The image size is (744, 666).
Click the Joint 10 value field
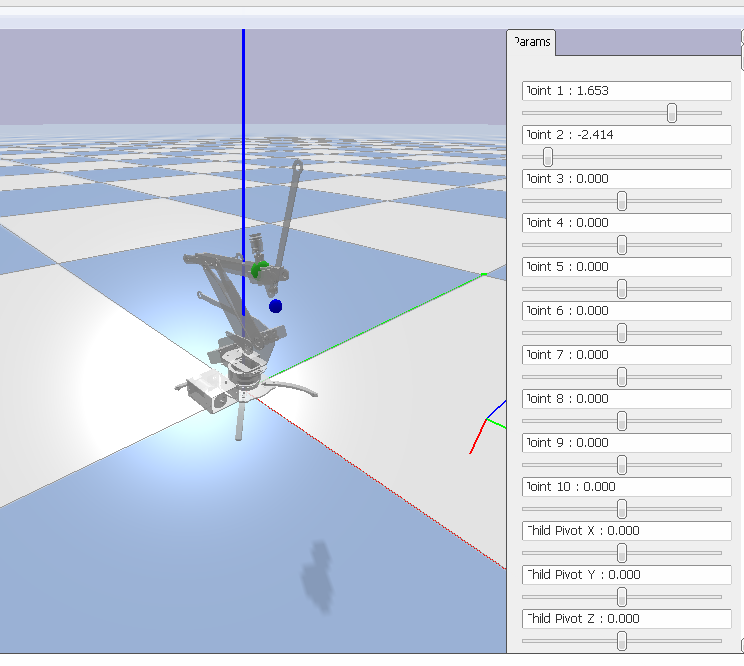pyautogui.click(x=626, y=487)
